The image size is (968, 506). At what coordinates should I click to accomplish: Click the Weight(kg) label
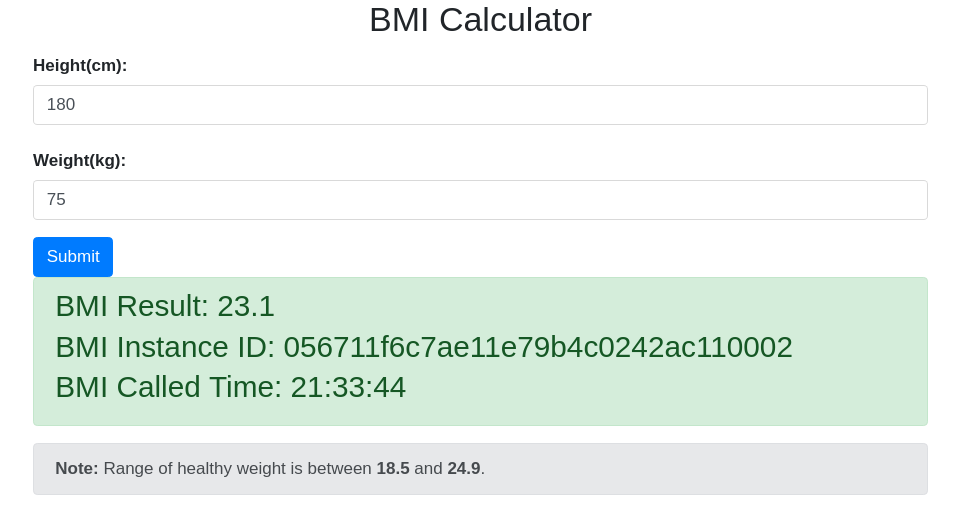pos(79,161)
